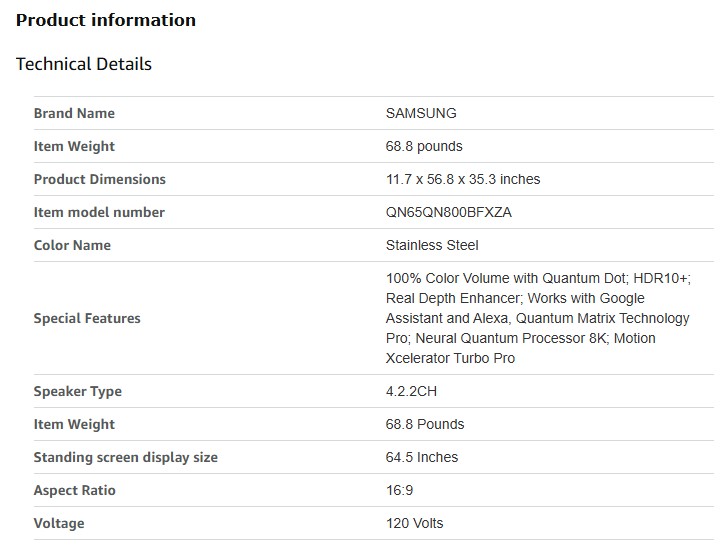Click the Special Features description text
Image resolution: width=724 pixels, height=556 pixels.
pos(537,318)
